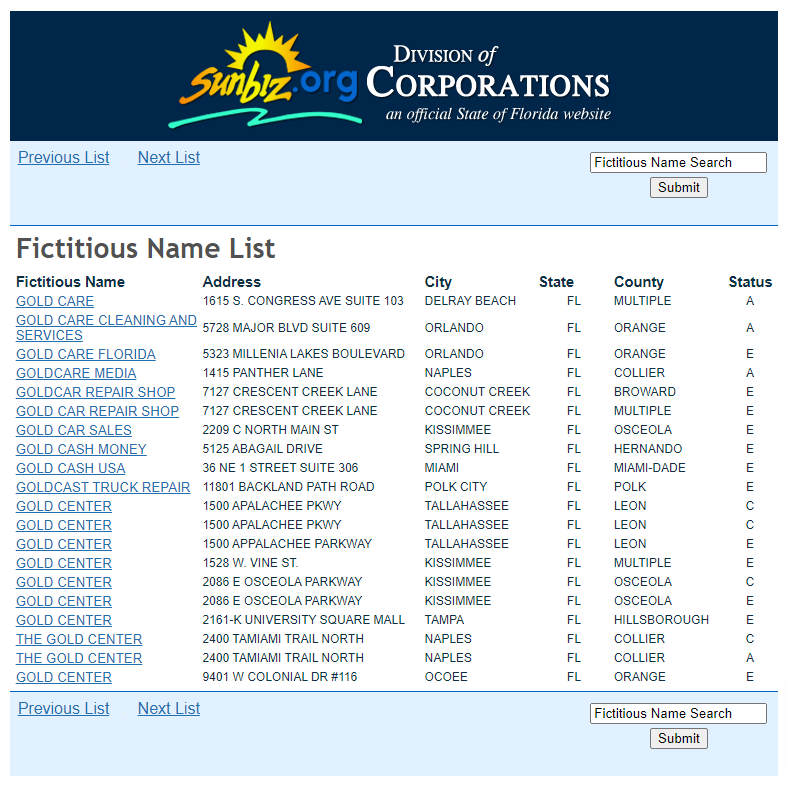This screenshot has width=786, height=789.
Task: Click the Division of Corporations banner title
Action: tap(488, 73)
